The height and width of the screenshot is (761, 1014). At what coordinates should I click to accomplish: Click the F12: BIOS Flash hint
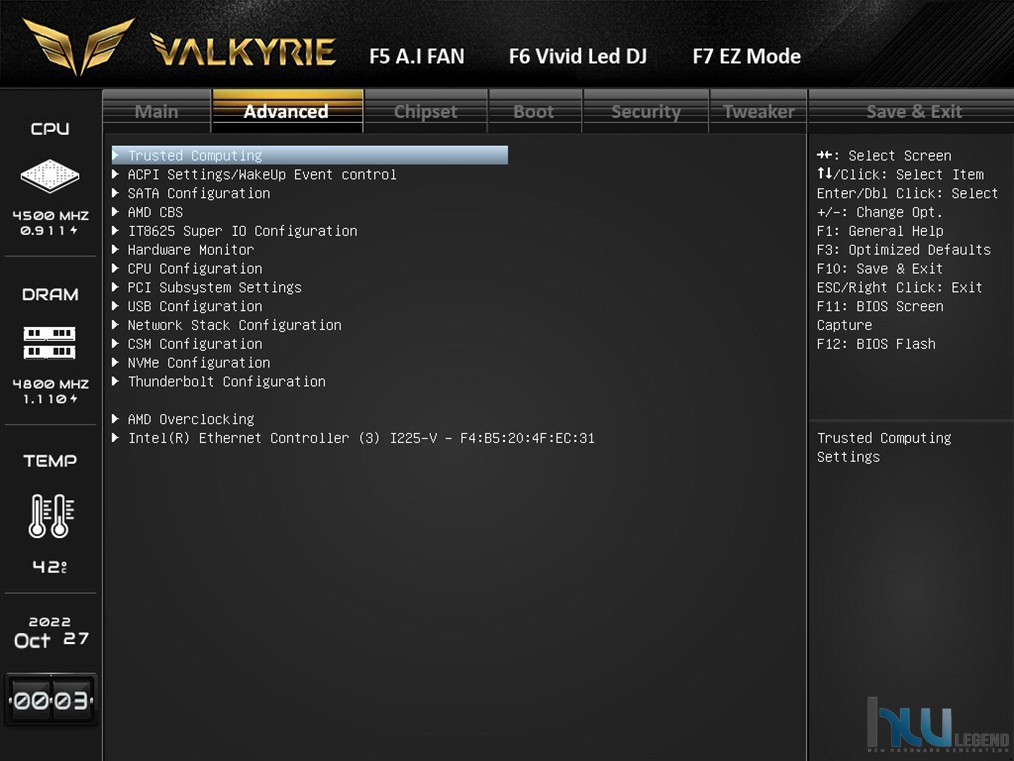(876, 343)
